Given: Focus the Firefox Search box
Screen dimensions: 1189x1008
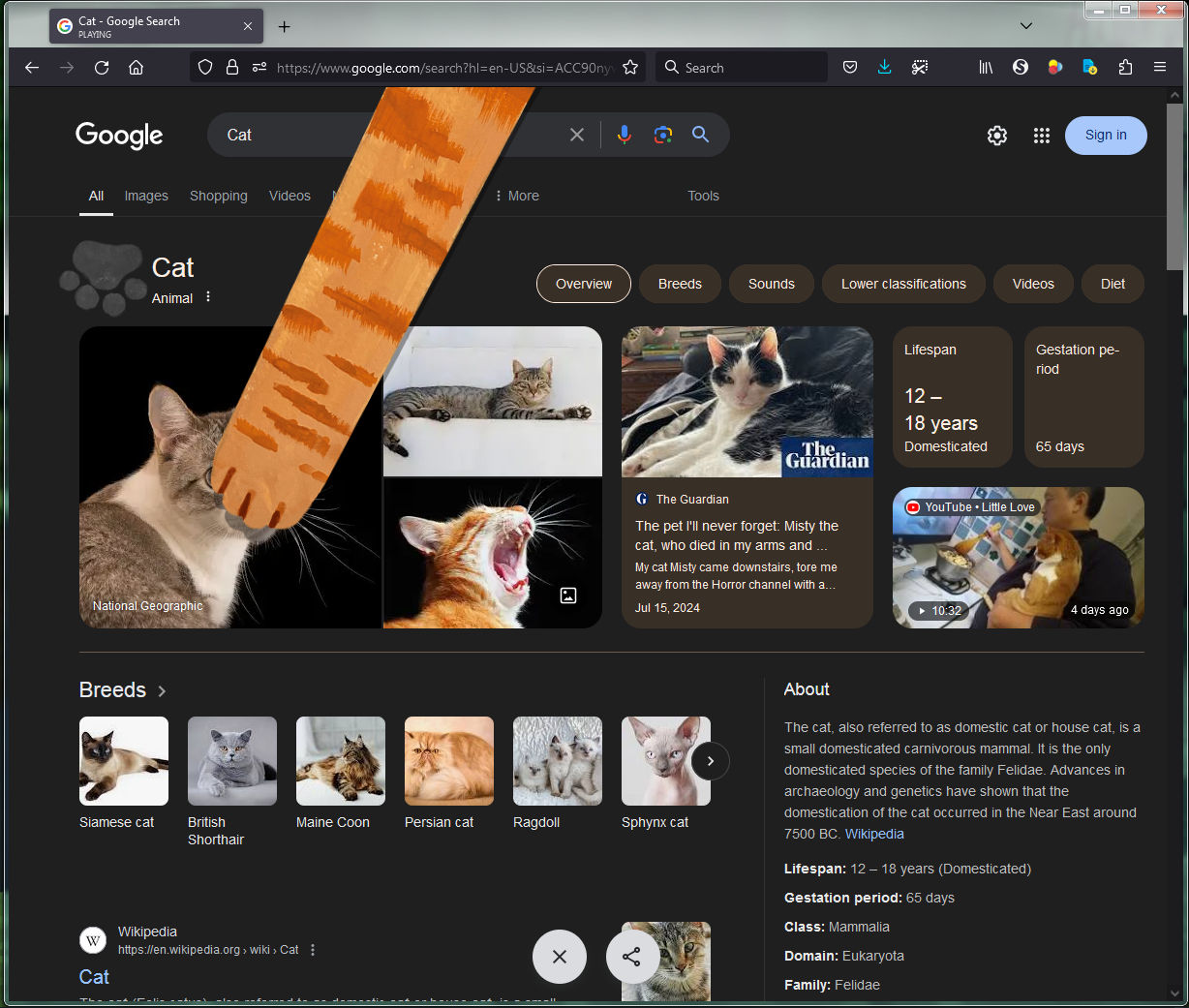Looking at the screenshot, I should pos(742,68).
